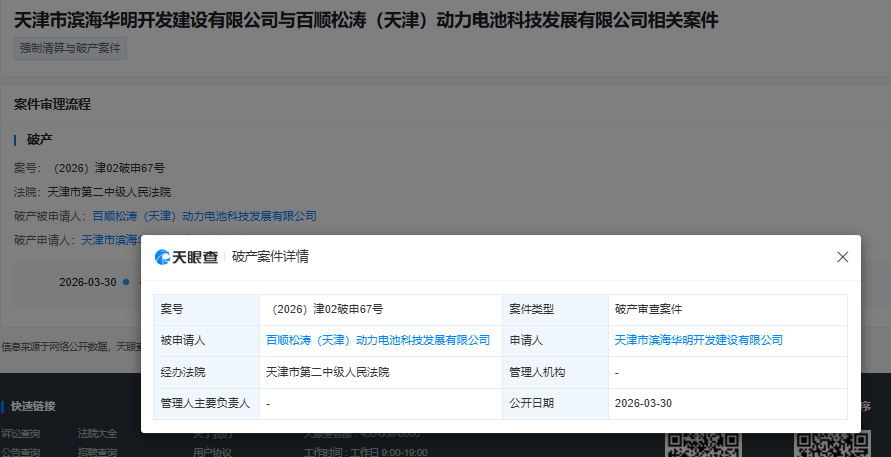Click the blue timeline dot by 2026-03-30
Screen dimensions: 891x457
[x=126, y=282]
